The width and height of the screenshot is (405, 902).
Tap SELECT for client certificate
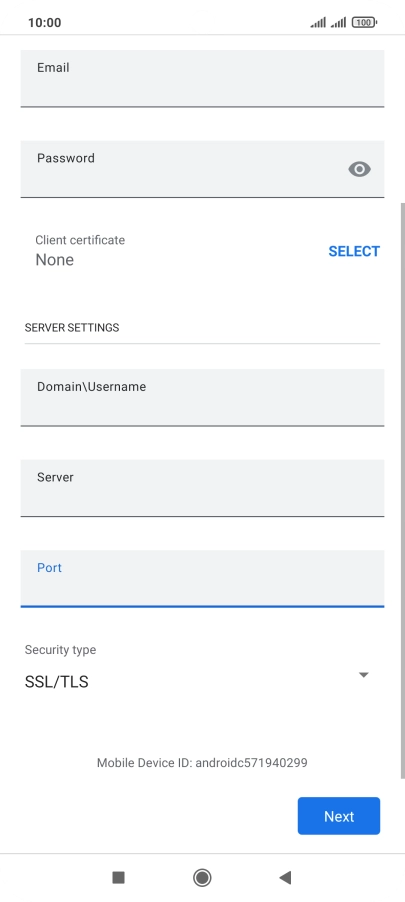point(354,251)
